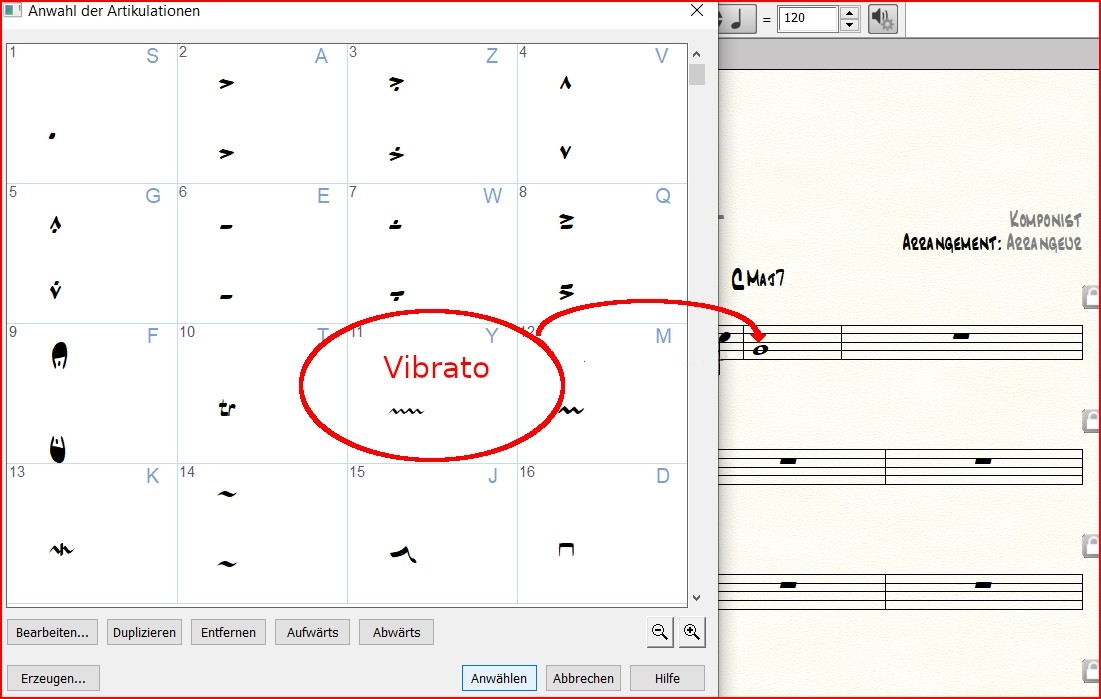Image resolution: width=1101 pixels, height=699 pixels.
Task: Cancel dialog with Abbrechen
Action: pos(584,679)
